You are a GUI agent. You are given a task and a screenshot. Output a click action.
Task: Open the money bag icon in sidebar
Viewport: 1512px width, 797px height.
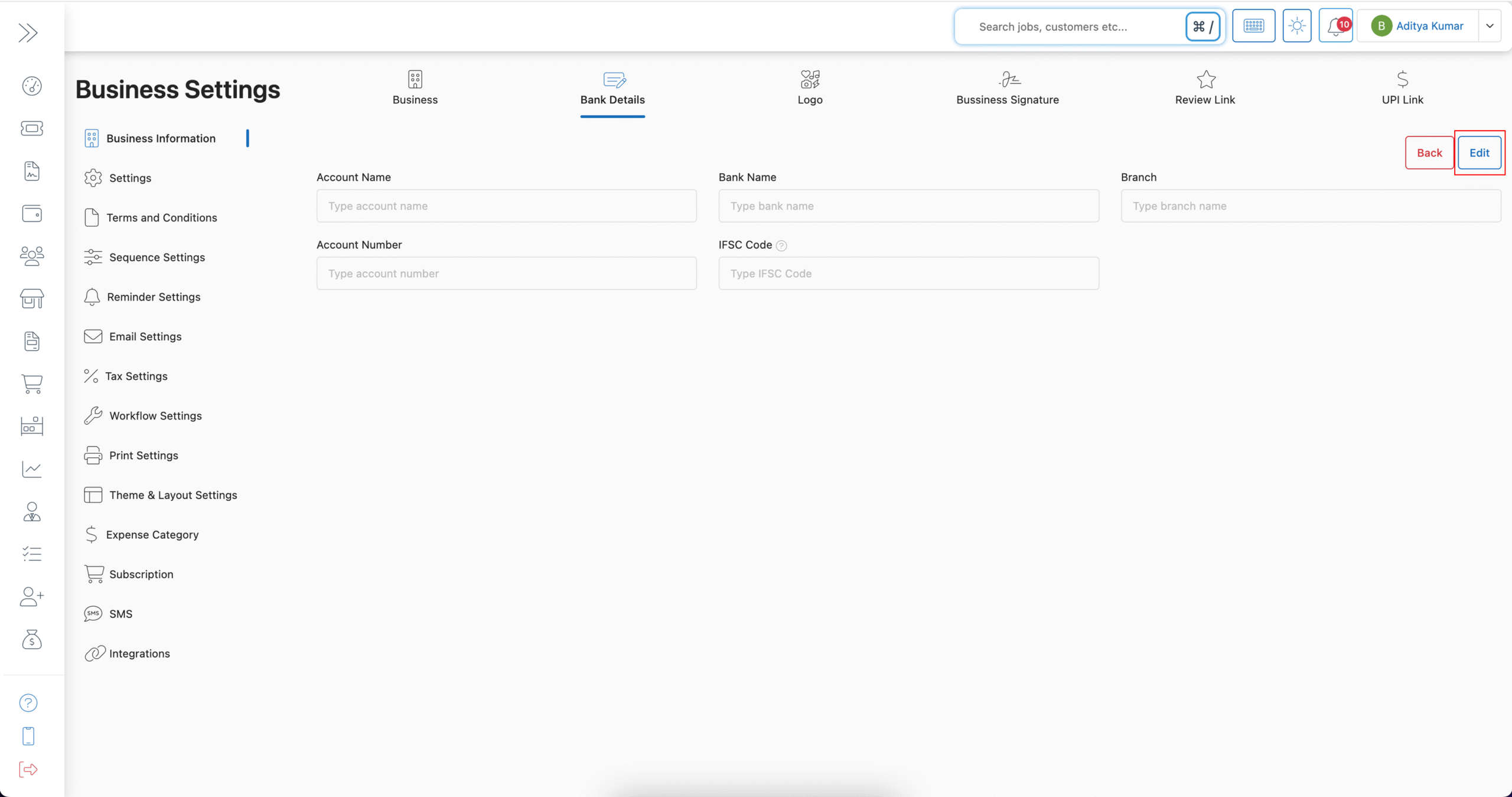click(32, 639)
